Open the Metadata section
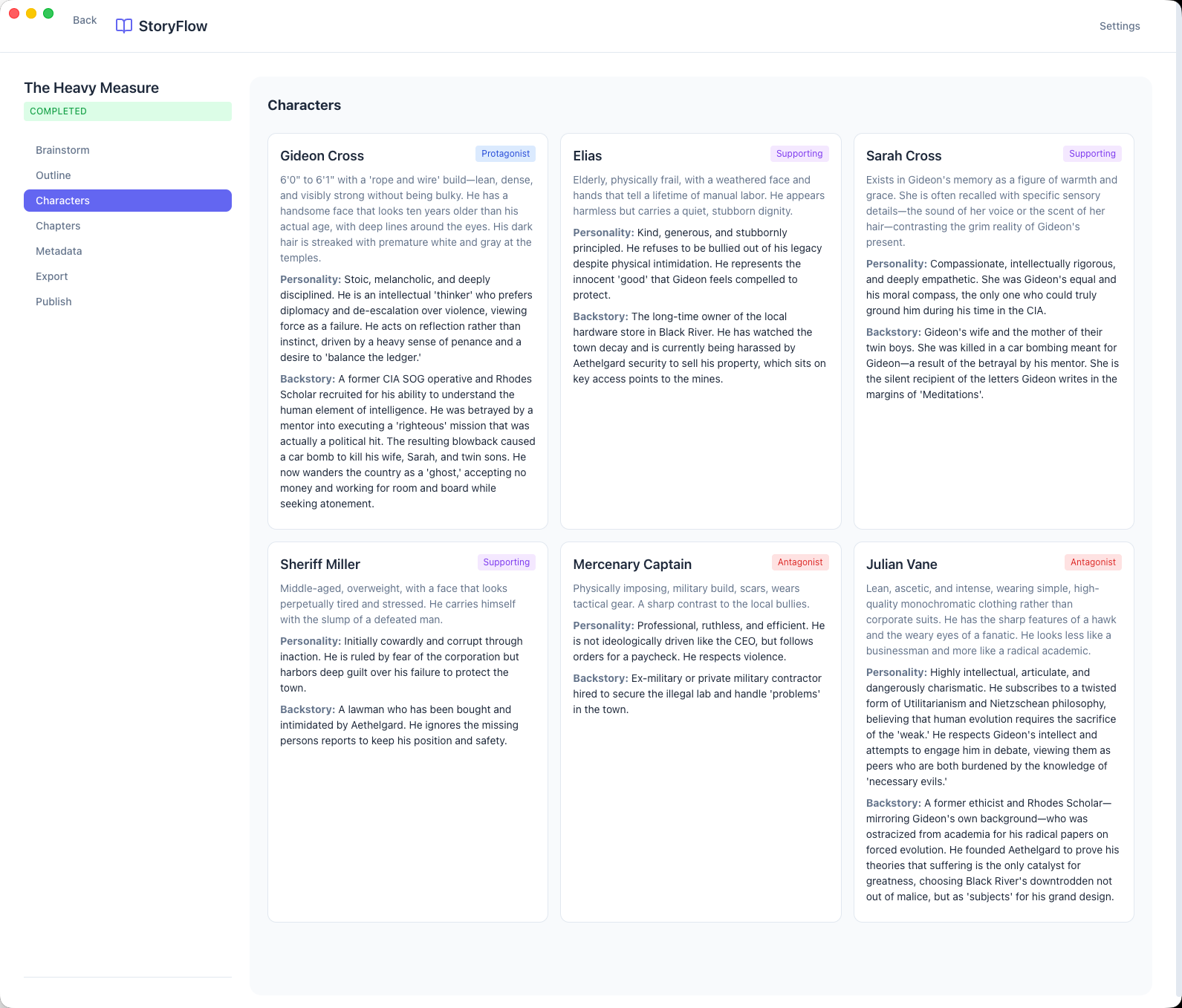This screenshot has width=1182, height=1008. (x=59, y=251)
